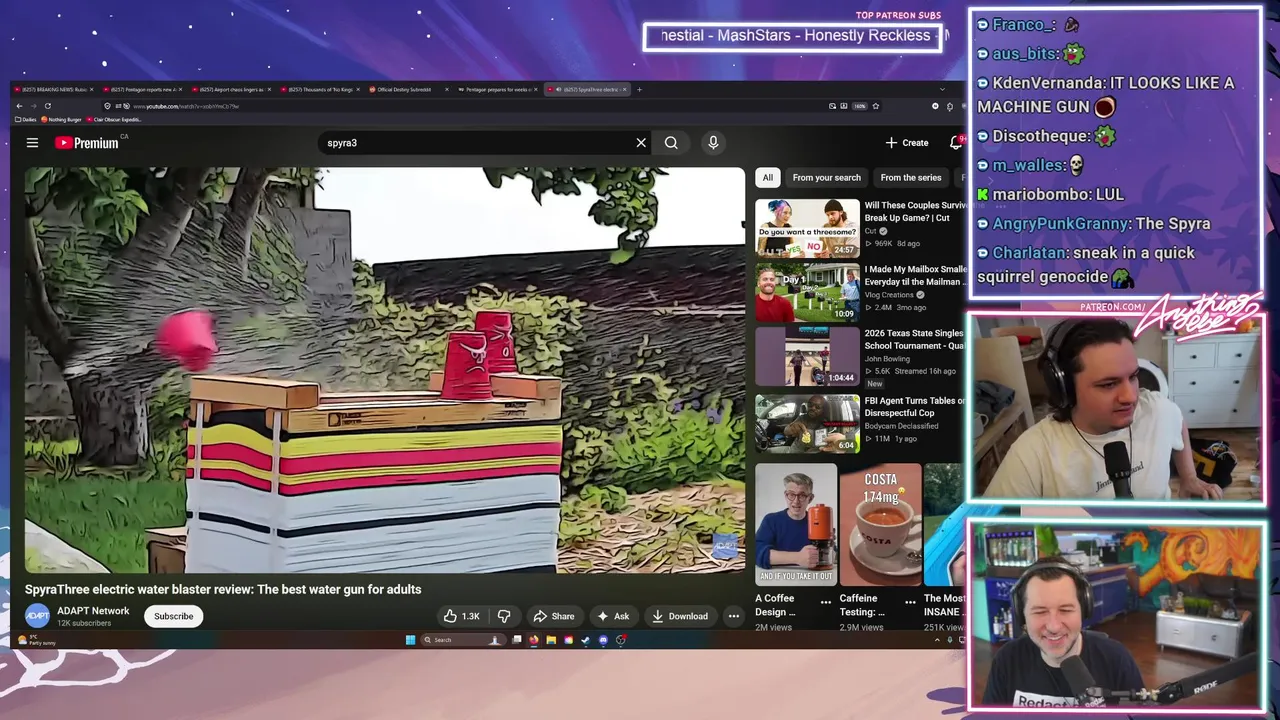Open ADAPT Network channel avatar
1280x720 pixels.
37,616
